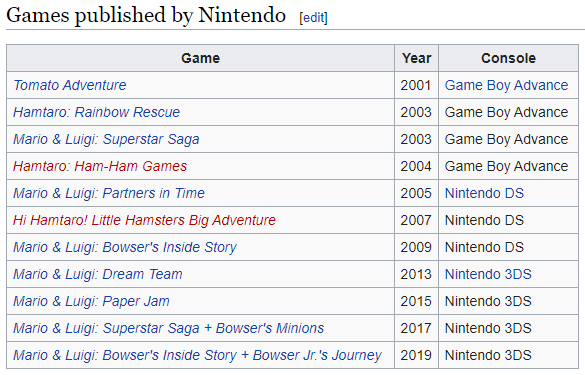Click the red Hamtaro: Ham-Ham Games link
This screenshot has height=375, width=585.
100,166
